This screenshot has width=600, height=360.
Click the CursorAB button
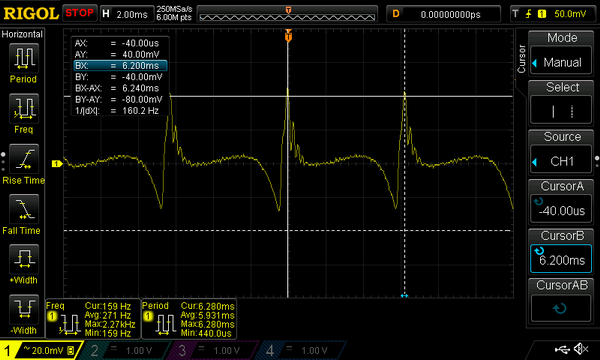point(561,301)
